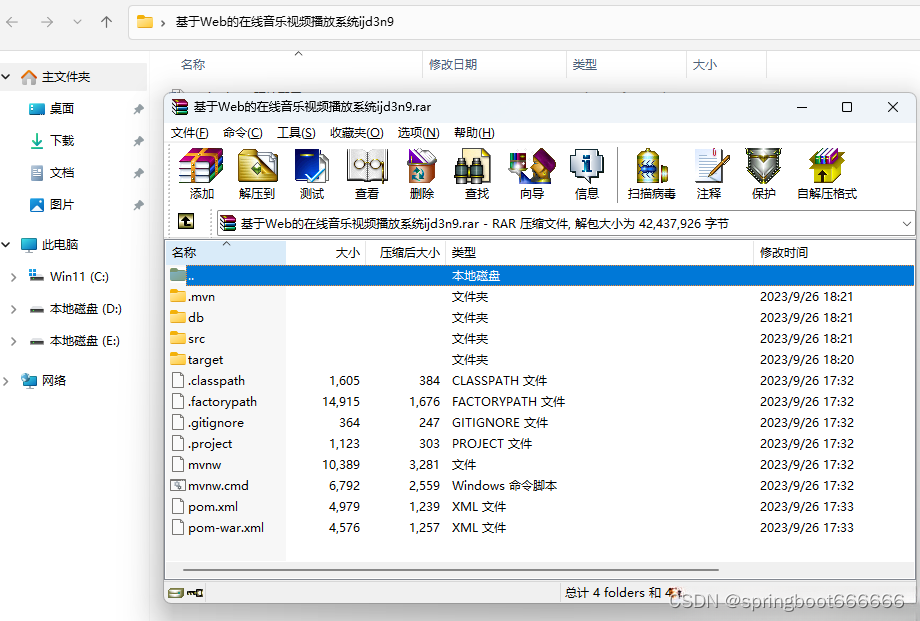Click the Explorer address bar path
Viewport: 920px width, 621px height.
tap(285, 22)
